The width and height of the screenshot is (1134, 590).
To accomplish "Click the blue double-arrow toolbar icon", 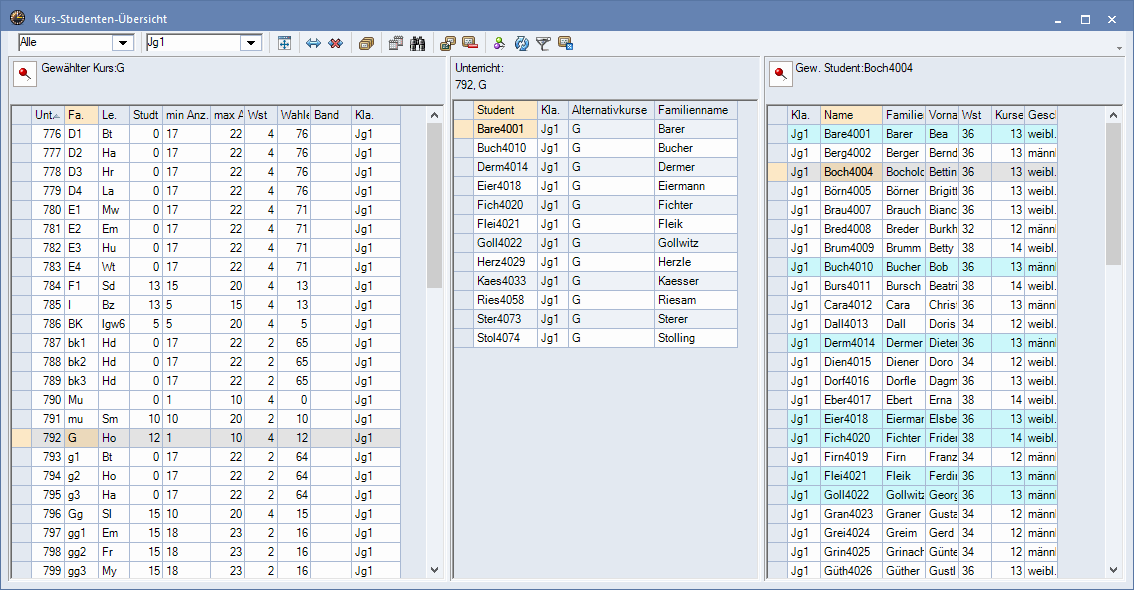I will point(313,43).
